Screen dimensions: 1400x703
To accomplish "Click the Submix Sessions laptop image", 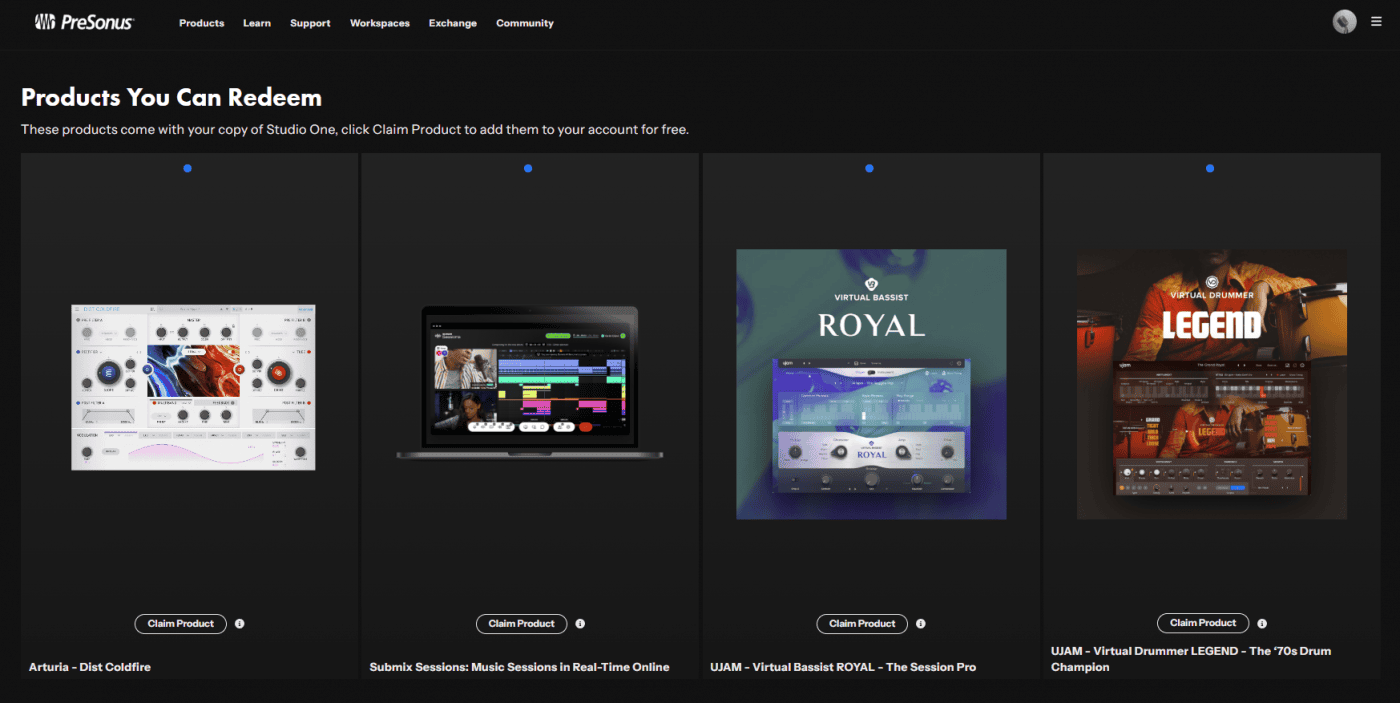I will (x=529, y=383).
